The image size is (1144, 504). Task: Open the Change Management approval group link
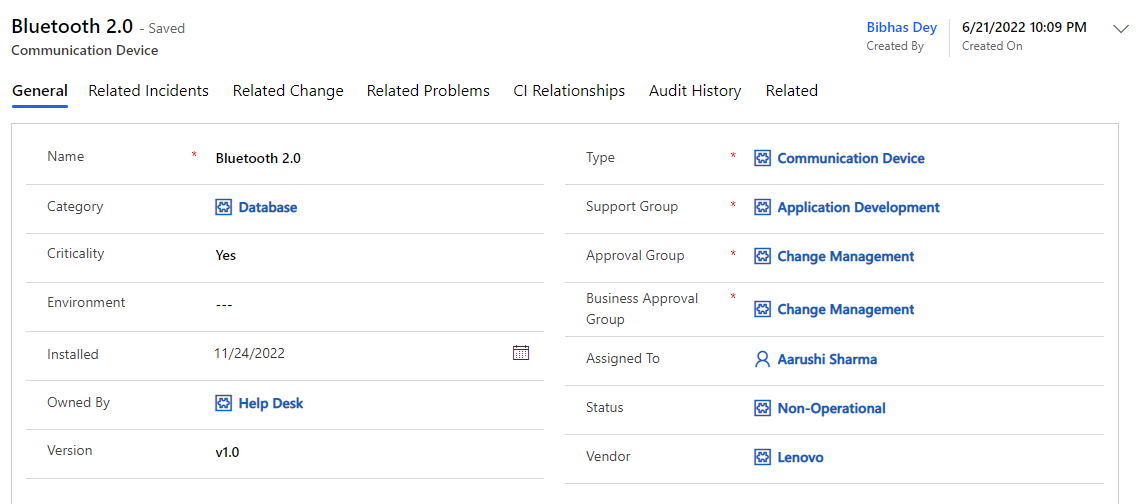coord(845,256)
